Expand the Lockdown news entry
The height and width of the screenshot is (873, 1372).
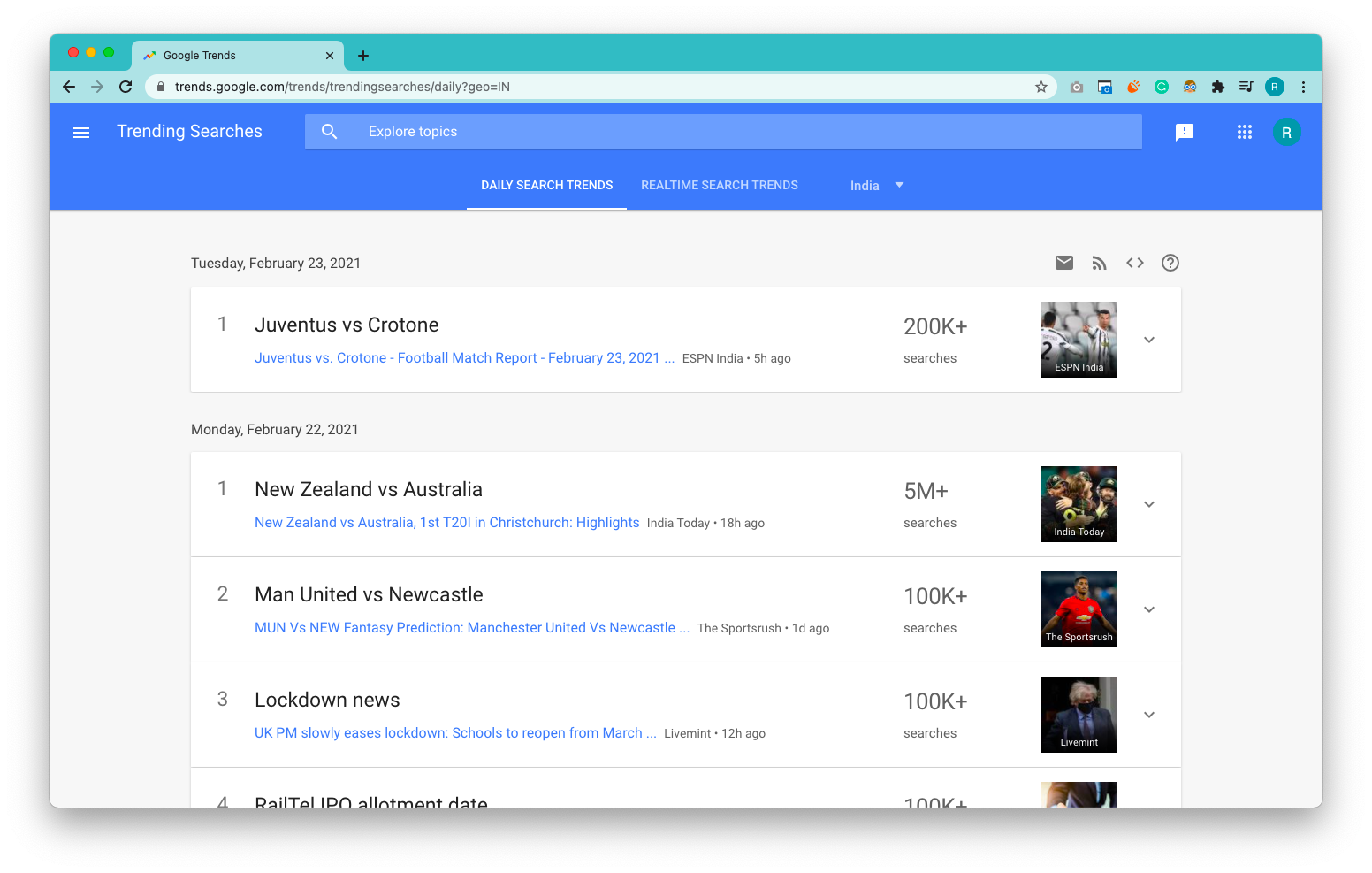(x=1149, y=715)
